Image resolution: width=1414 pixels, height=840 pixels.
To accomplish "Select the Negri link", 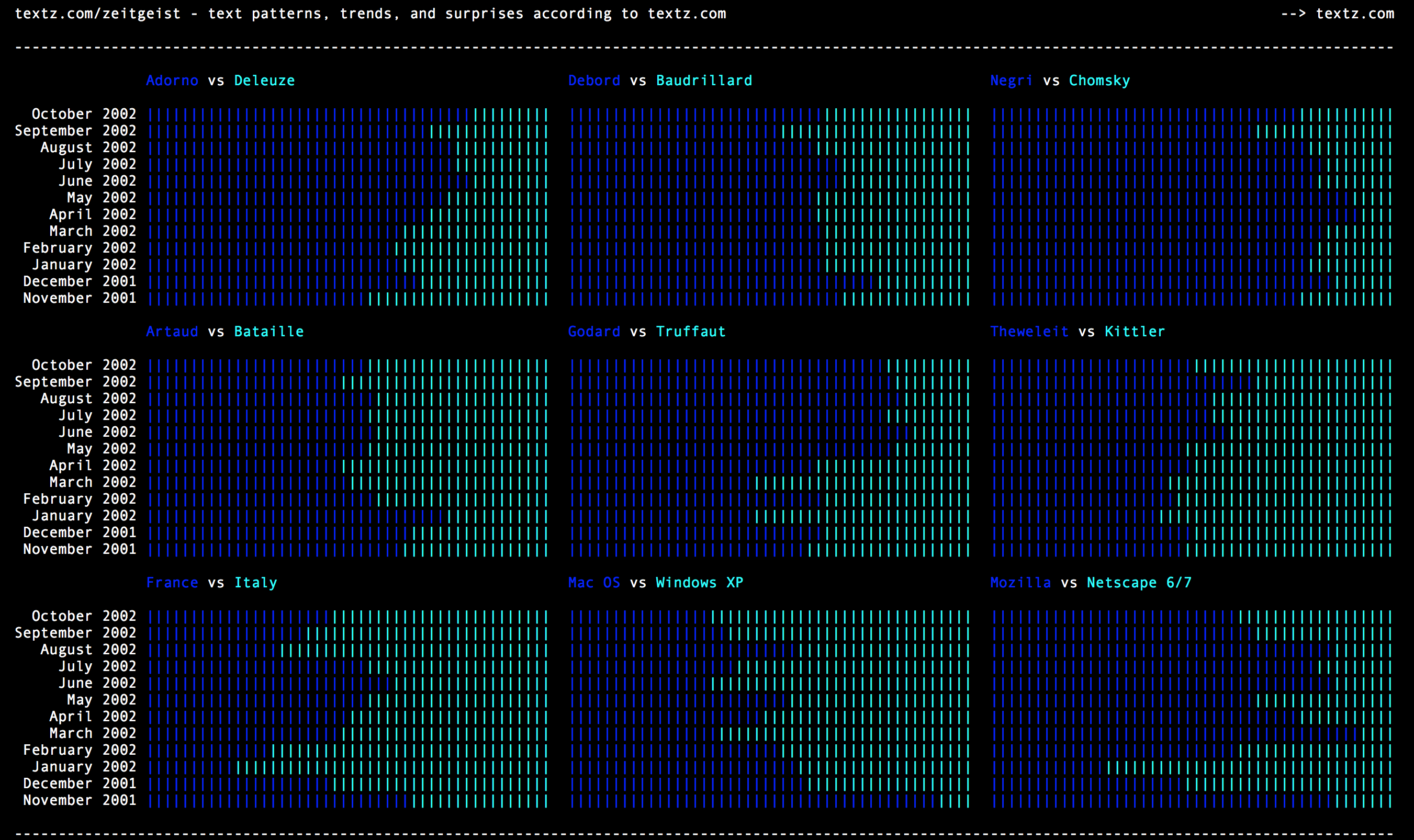I will (1012, 81).
